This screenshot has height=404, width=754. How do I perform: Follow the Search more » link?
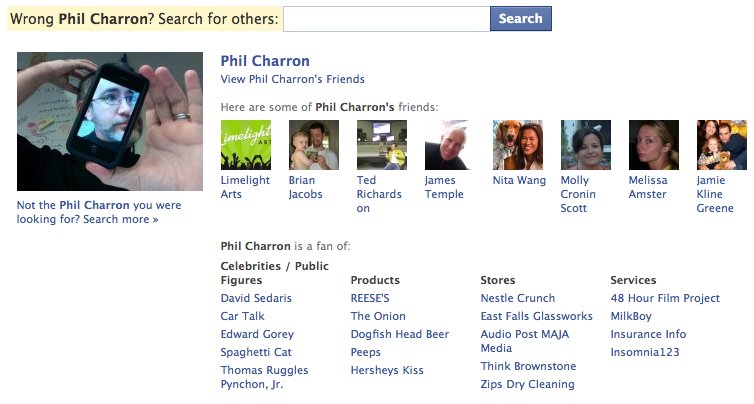pos(121,219)
